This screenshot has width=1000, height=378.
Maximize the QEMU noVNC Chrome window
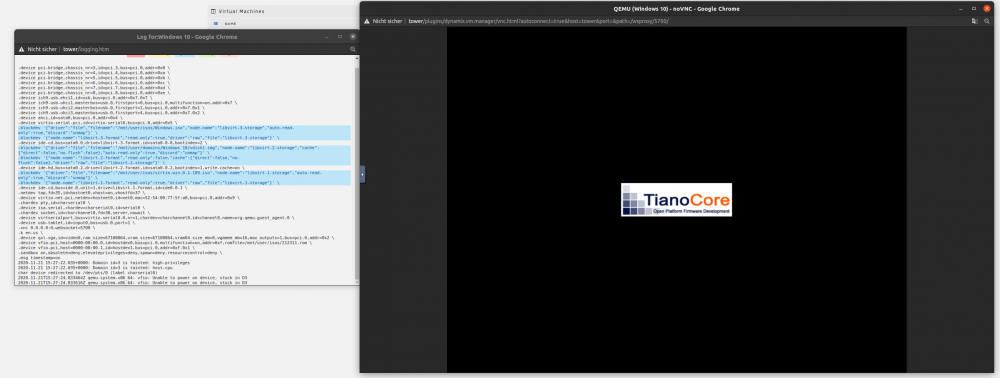tap(974, 8)
